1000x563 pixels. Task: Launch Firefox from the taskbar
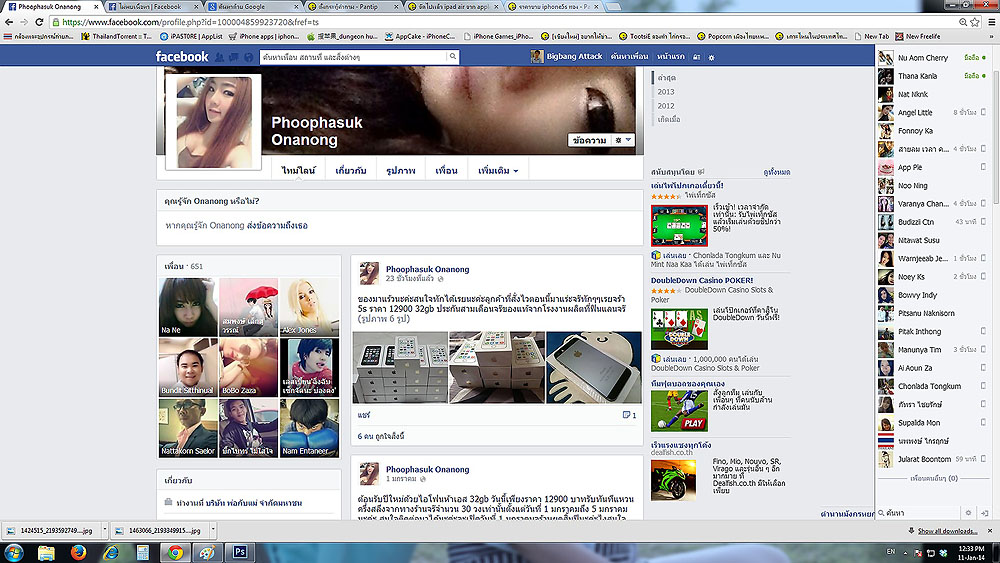tap(78, 552)
